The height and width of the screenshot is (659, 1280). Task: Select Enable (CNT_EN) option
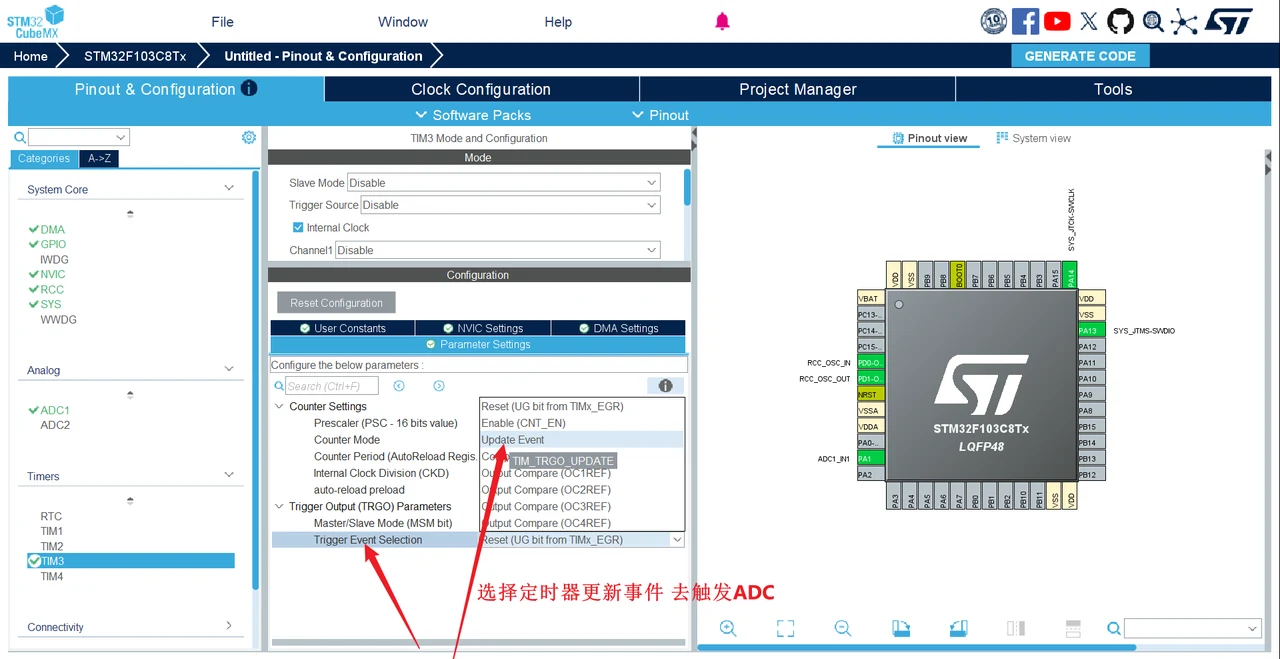point(582,423)
